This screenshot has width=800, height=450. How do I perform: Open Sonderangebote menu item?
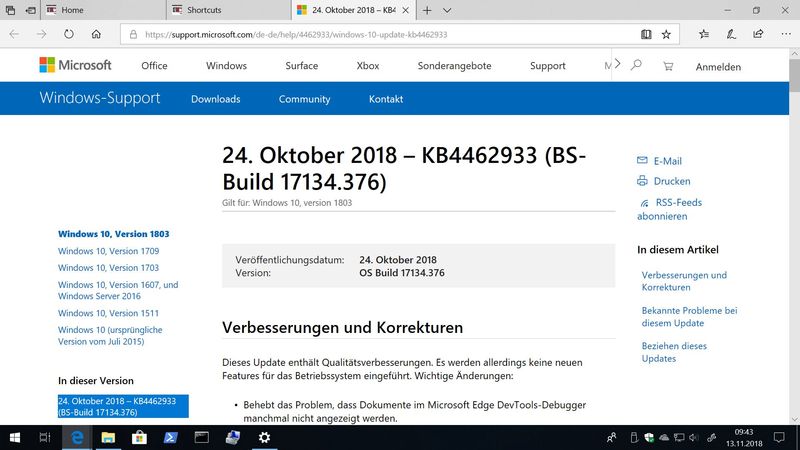454,66
